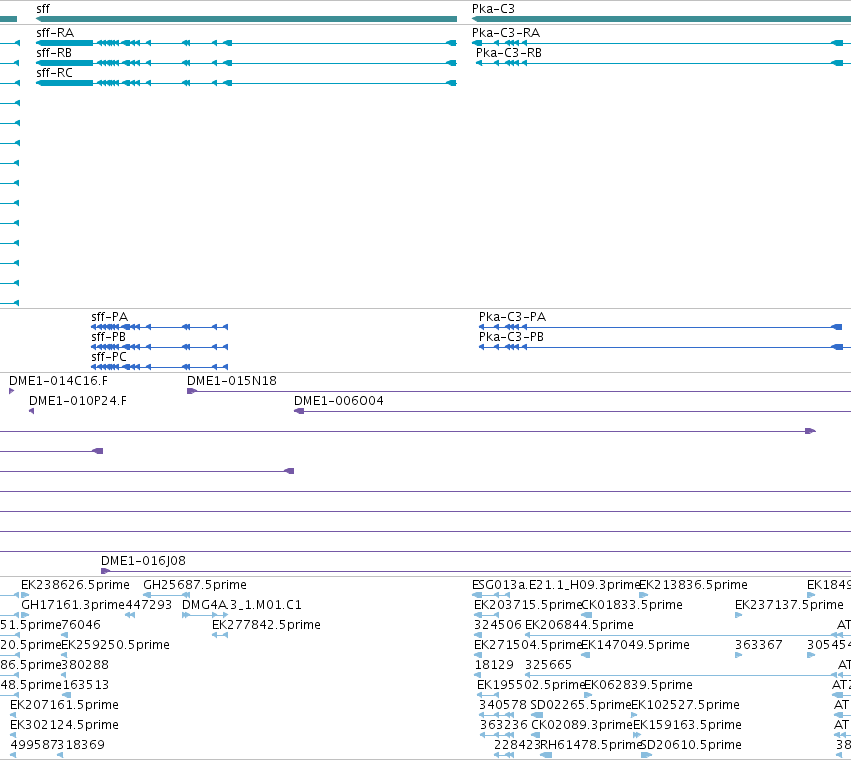Click BAC clone DME1-010P24.F label
This screenshot has width=851, height=760.
coord(78,401)
